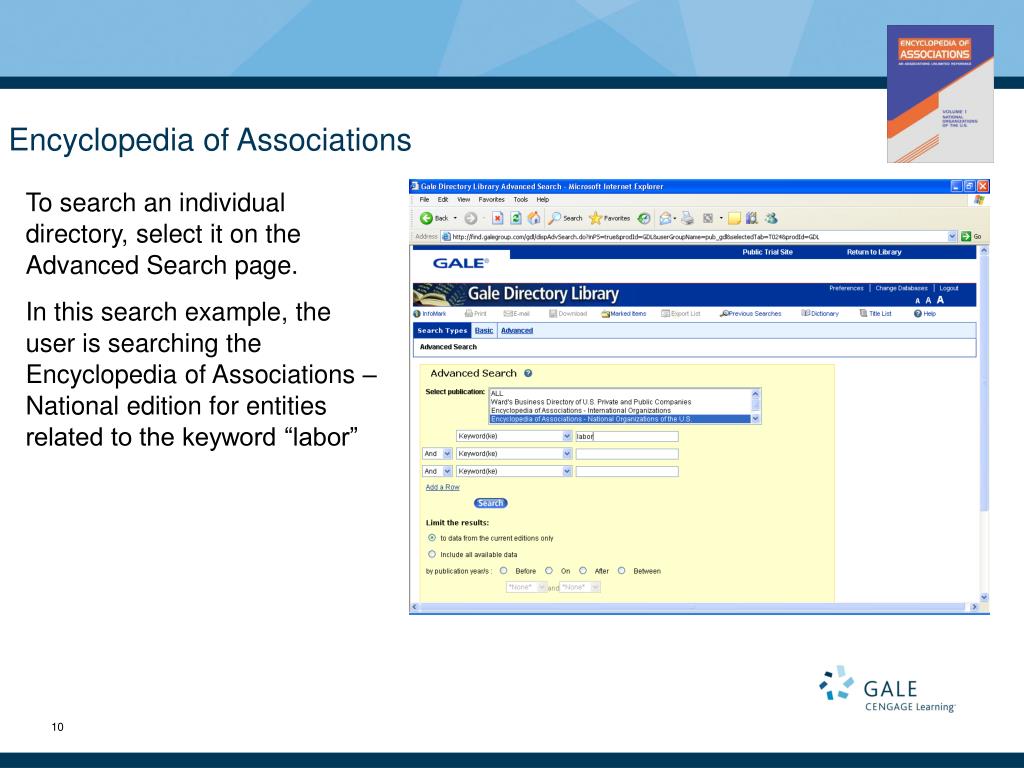Open the third row Keyword(ke) dropdown
Image resolution: width=1024 pixels, height=768 pixels.
(514, 472)
